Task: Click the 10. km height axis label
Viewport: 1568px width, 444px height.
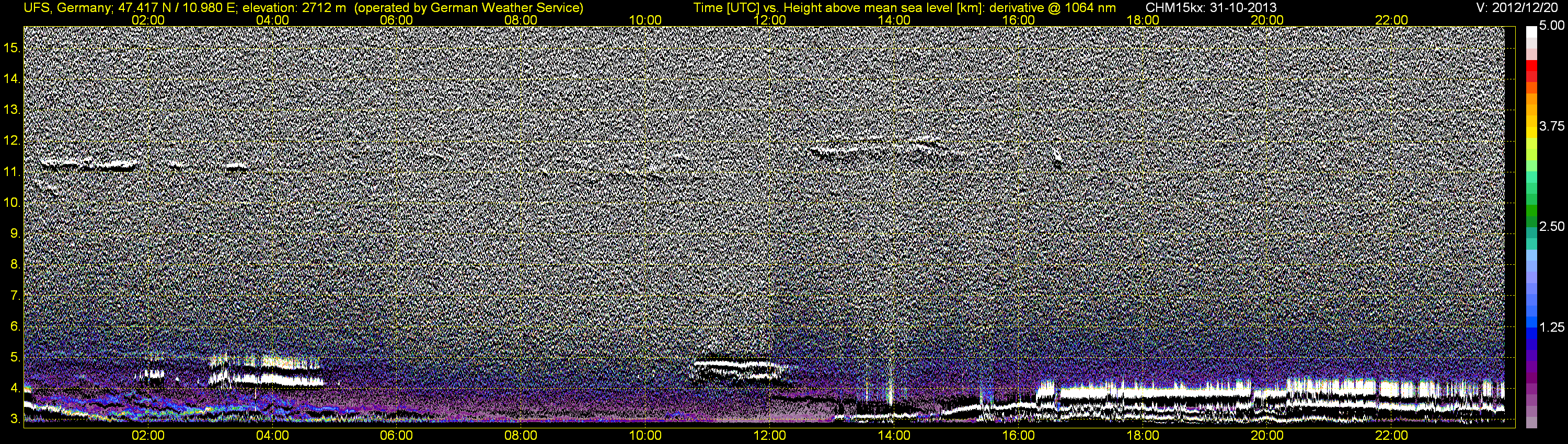Action: coord(12,203)
